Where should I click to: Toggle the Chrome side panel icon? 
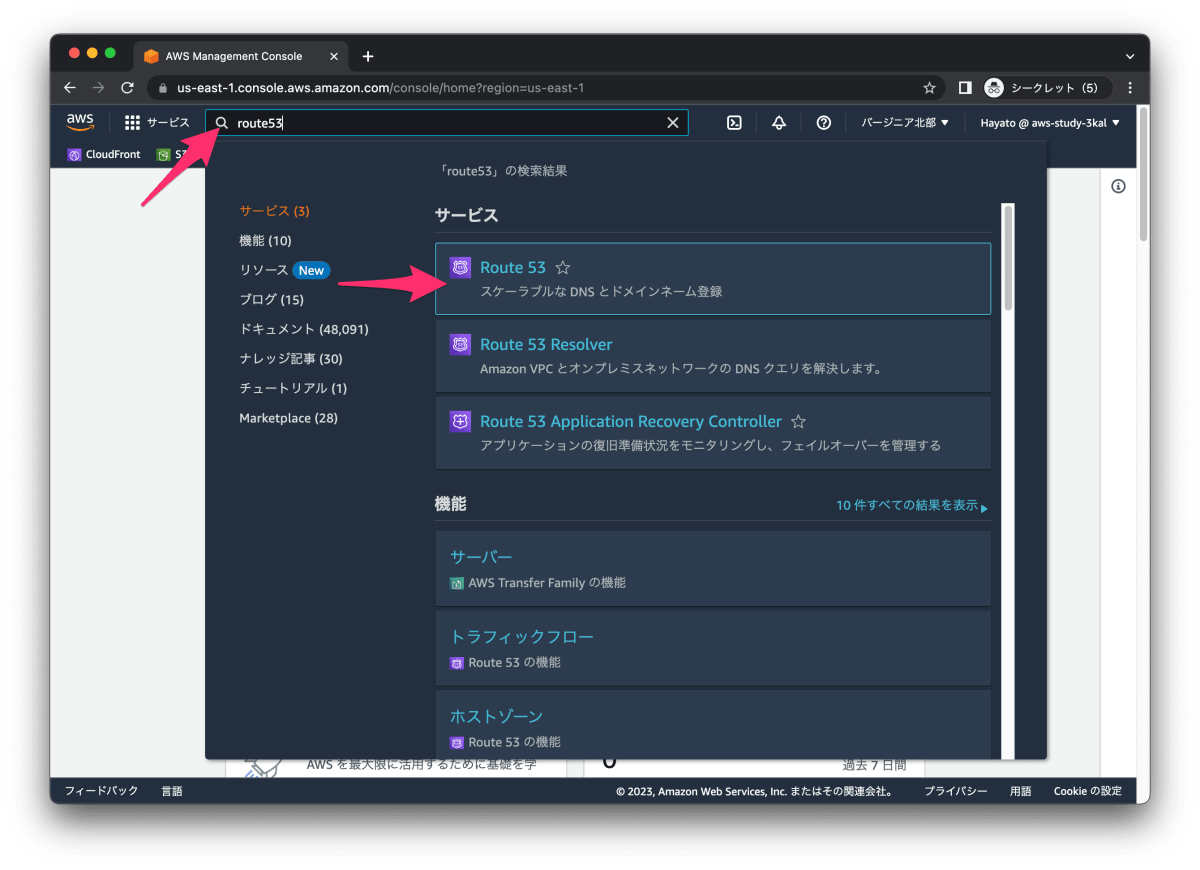coord(965,88)
